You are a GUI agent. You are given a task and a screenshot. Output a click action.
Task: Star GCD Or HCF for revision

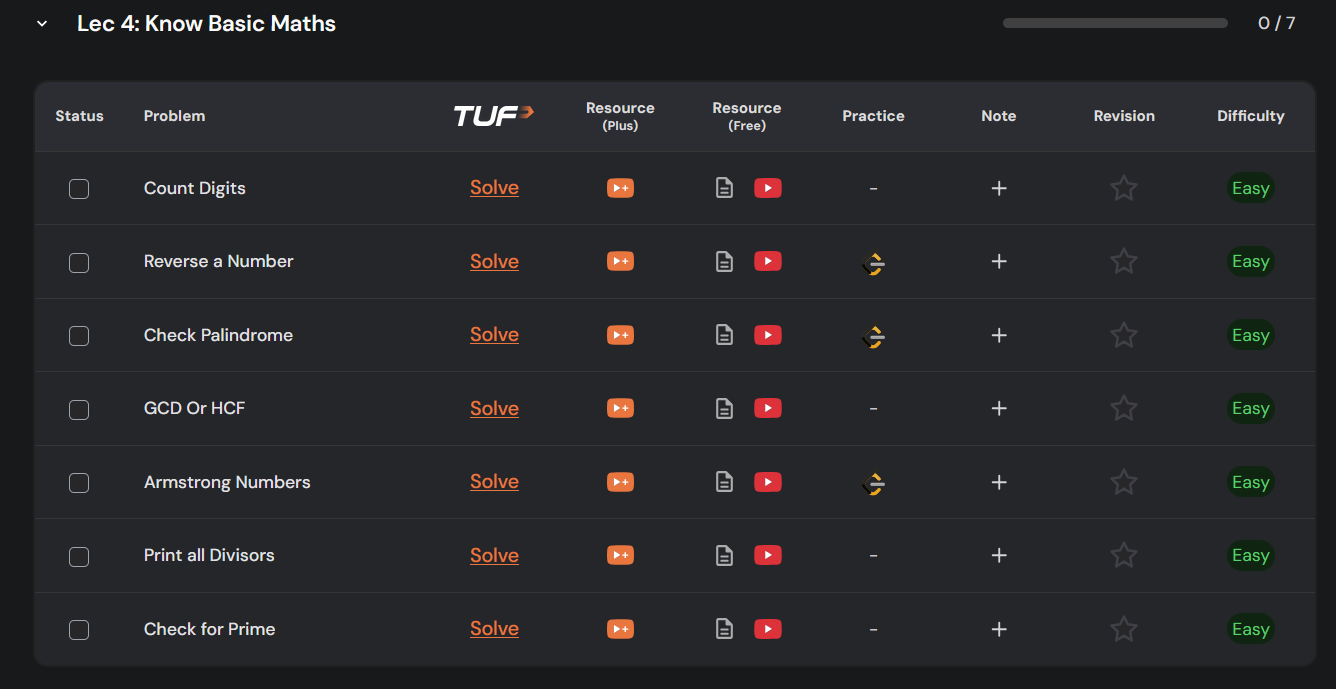[x=1124, y=408]
